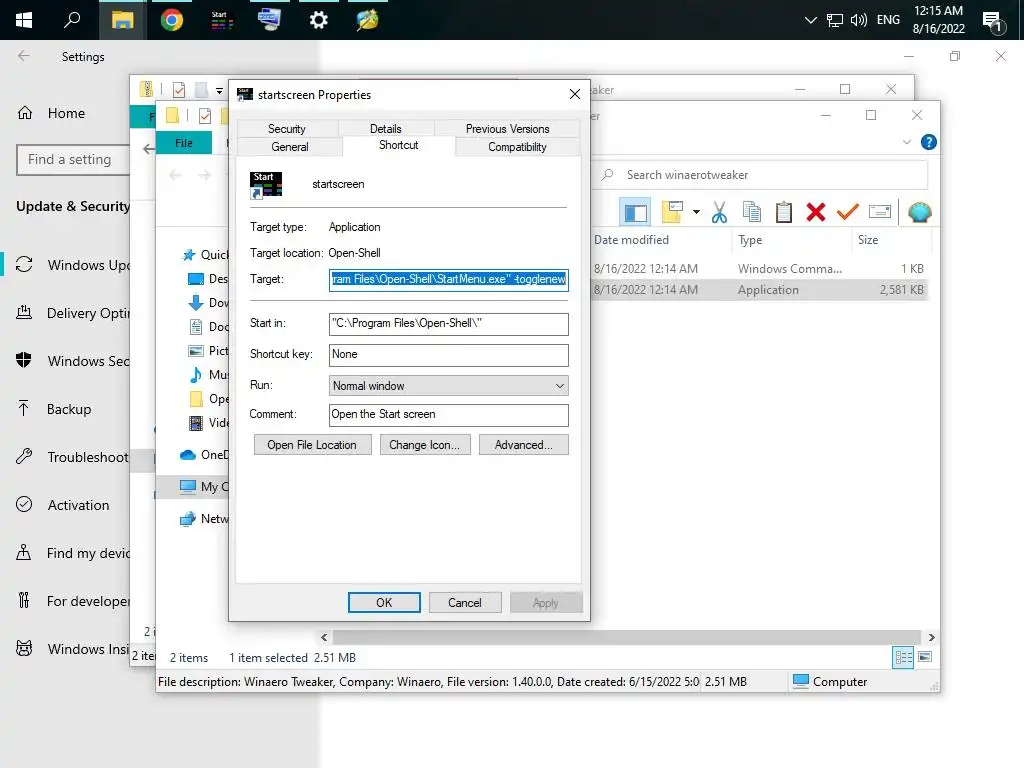Click the Target input field
The width and height of the screenshot is (1024, 768).
tap(449, 280)
